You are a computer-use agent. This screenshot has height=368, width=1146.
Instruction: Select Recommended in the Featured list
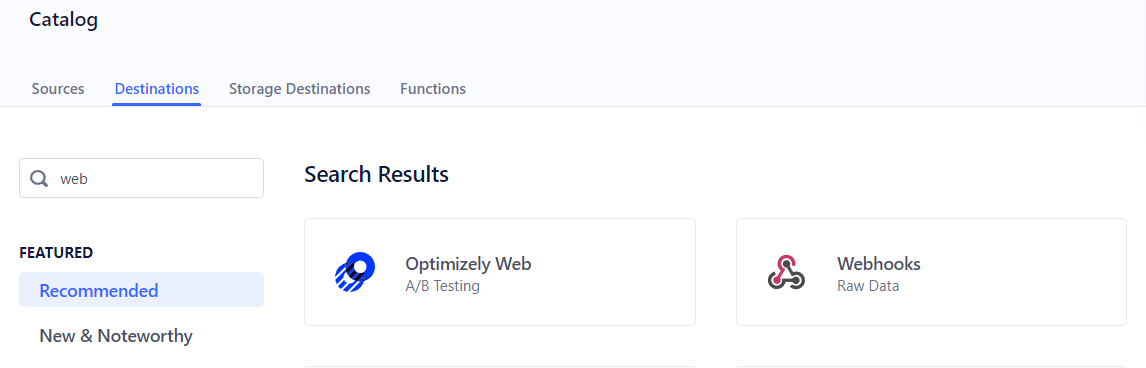coord(141,290)
